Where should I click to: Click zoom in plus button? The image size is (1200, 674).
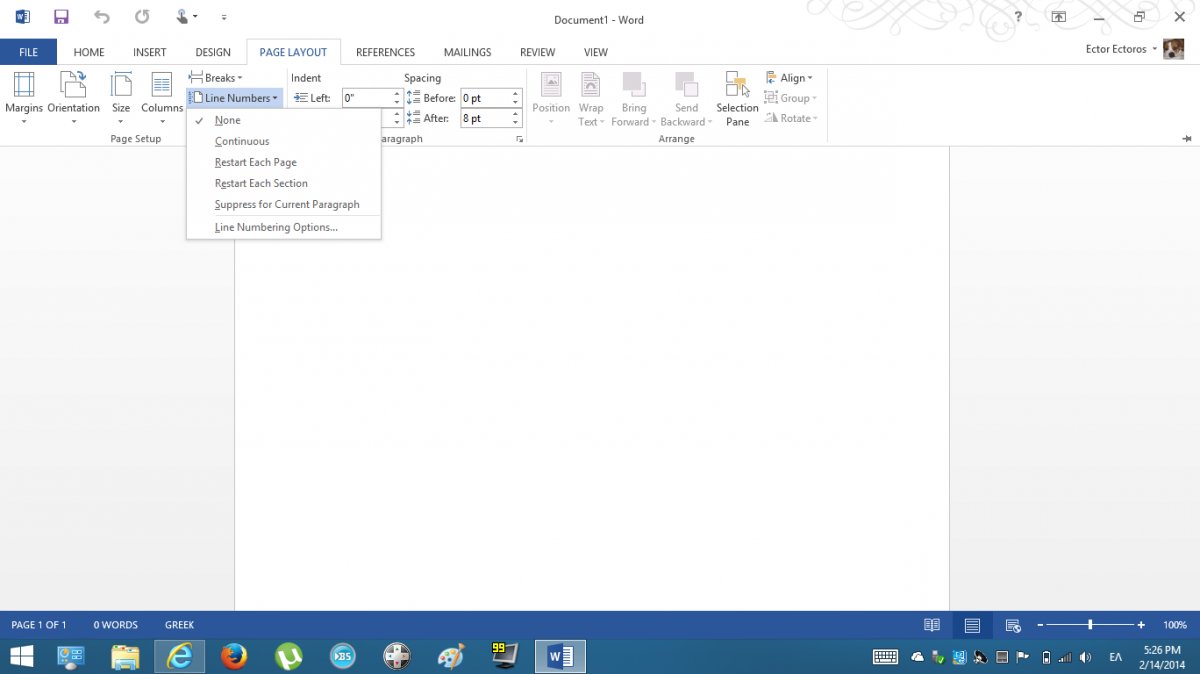click(x=1141, y=625)
